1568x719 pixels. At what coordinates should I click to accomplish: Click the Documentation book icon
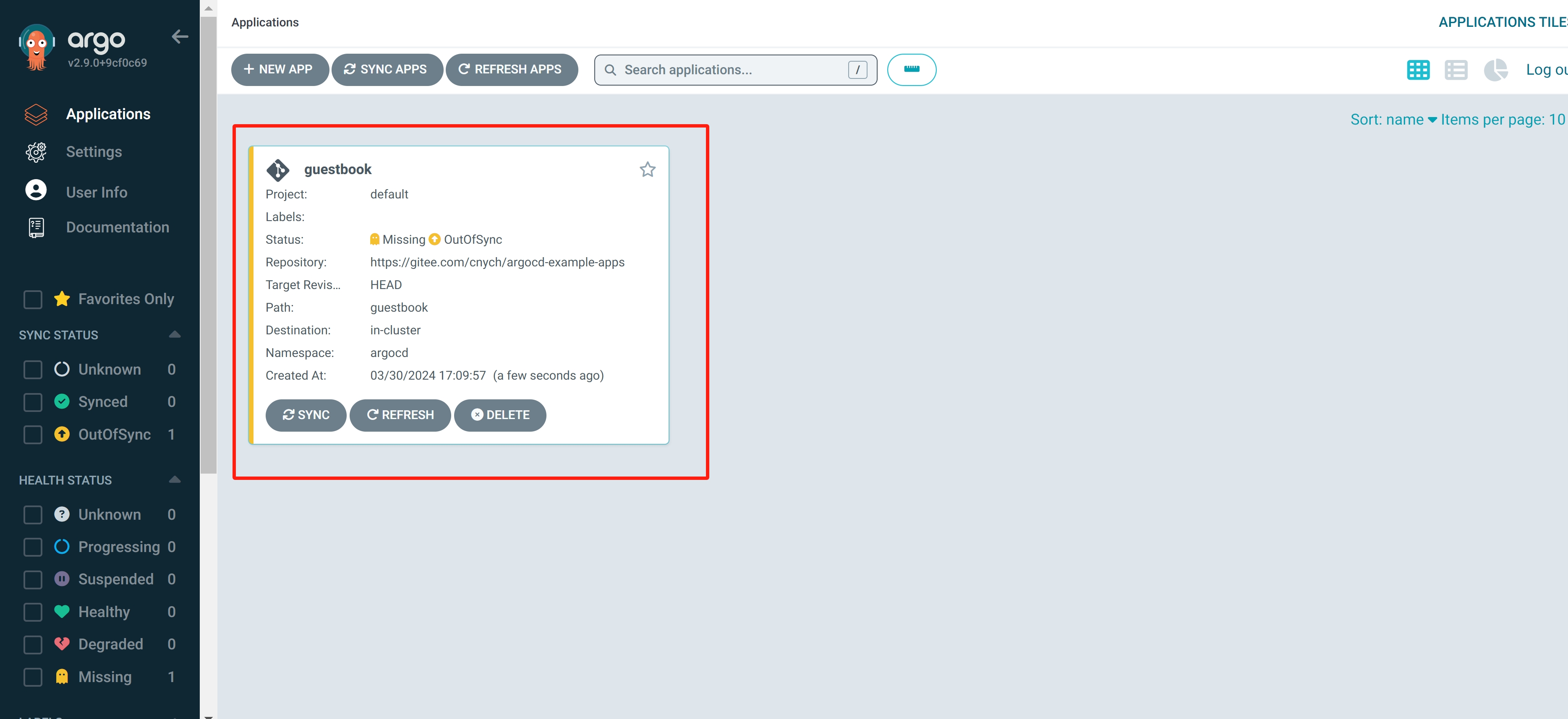[x=36, y=227]
